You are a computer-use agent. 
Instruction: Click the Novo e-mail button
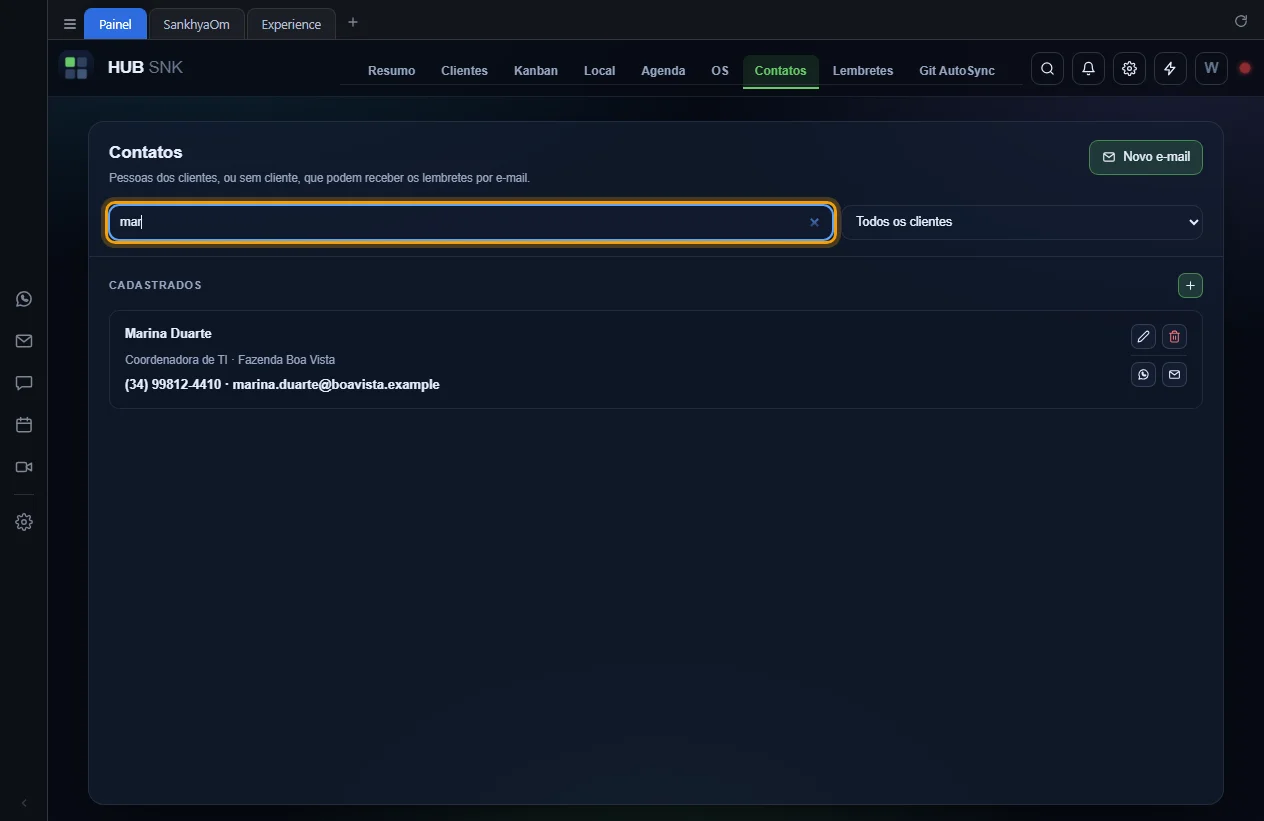(1146, 157)
